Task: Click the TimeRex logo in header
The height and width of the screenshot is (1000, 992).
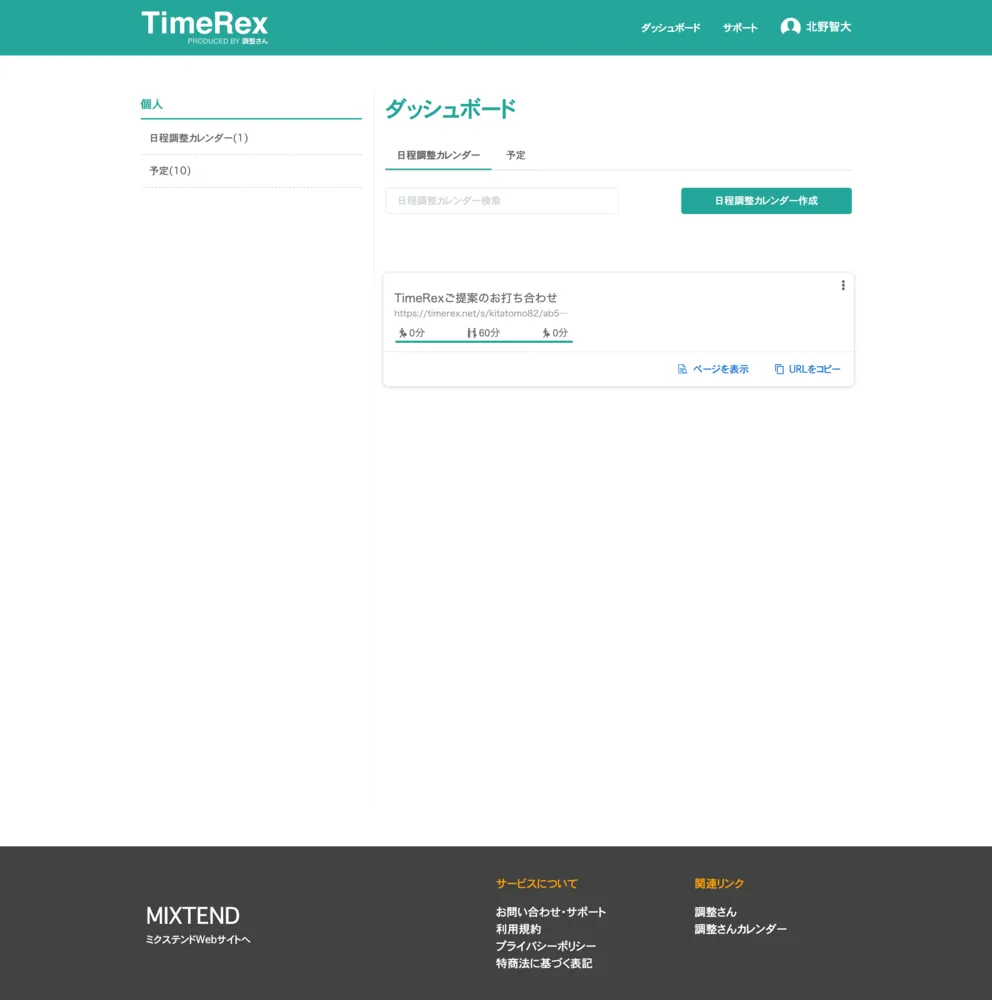Action: pyautogui.click(x=205, y=26)
